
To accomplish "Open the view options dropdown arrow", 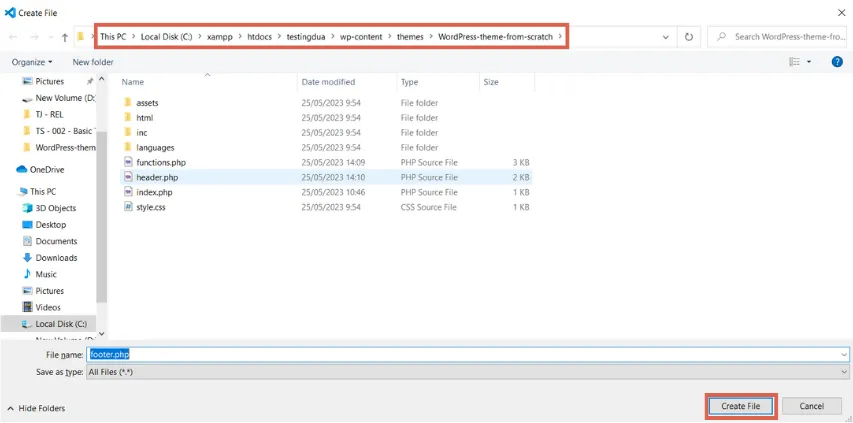I will coord(809,62).
